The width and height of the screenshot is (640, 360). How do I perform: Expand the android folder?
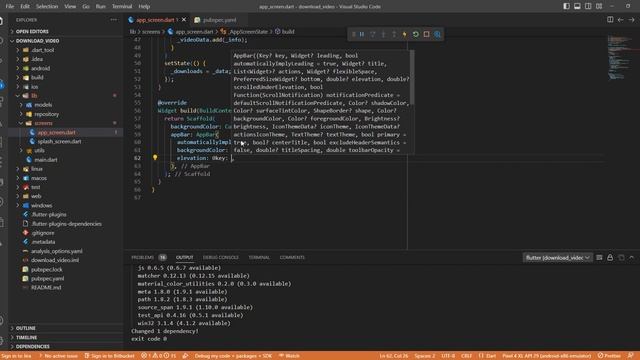[65, 68]
